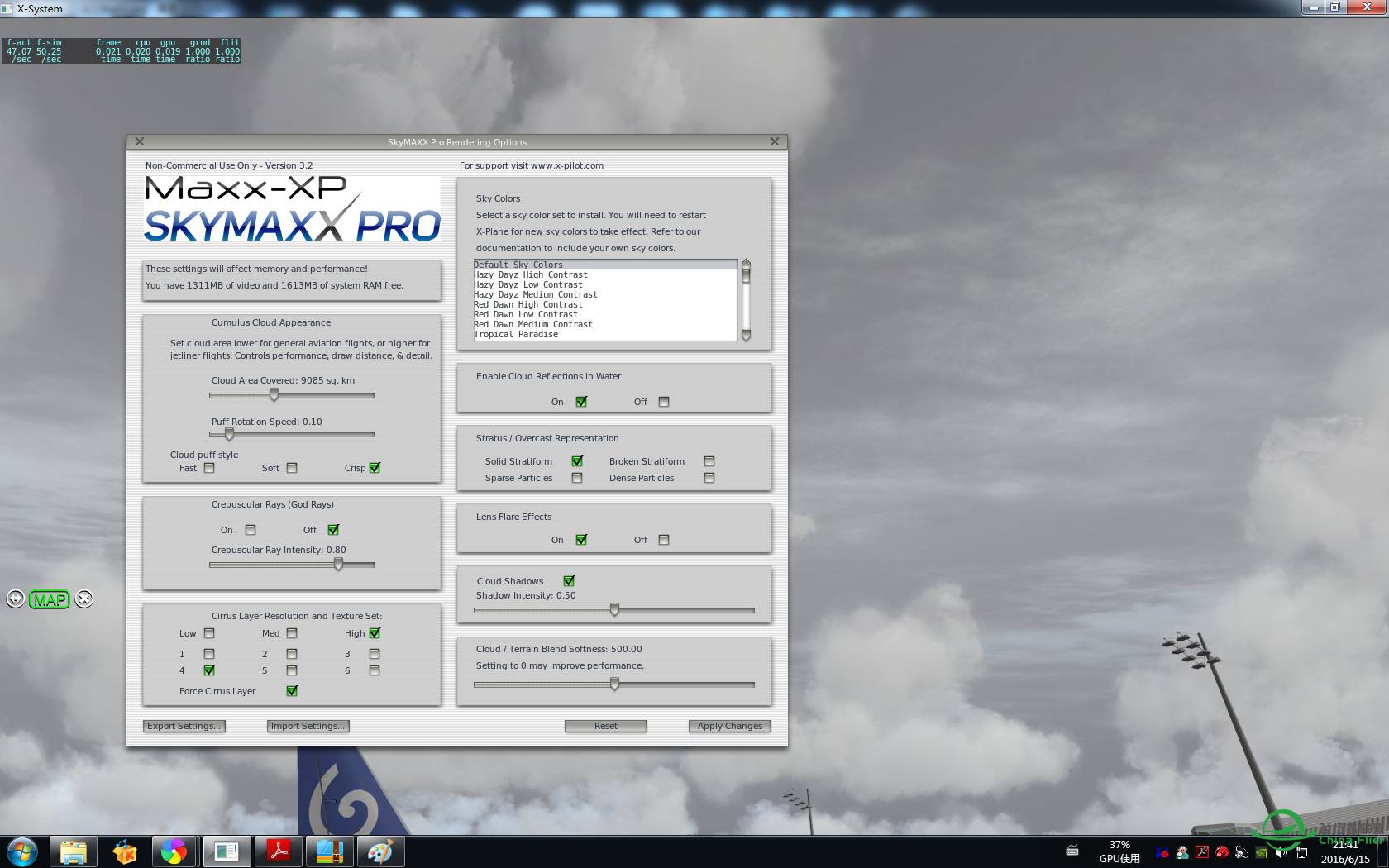Screen dimensions: 1389x868
Task: Enable the Soft cloud puff style
Action: click(x=292, y=468)
